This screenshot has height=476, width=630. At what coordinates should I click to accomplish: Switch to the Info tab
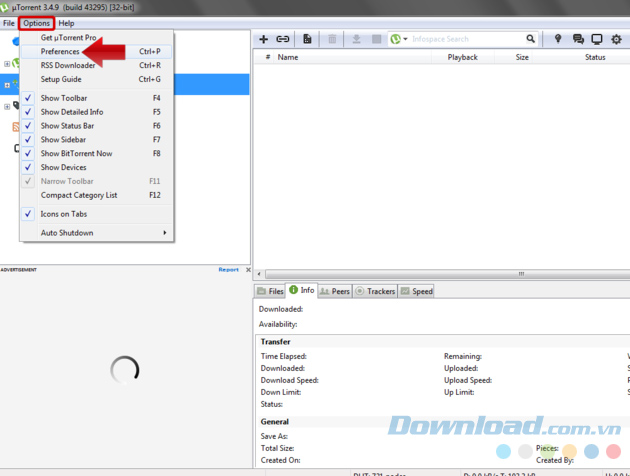coord(302,290)
